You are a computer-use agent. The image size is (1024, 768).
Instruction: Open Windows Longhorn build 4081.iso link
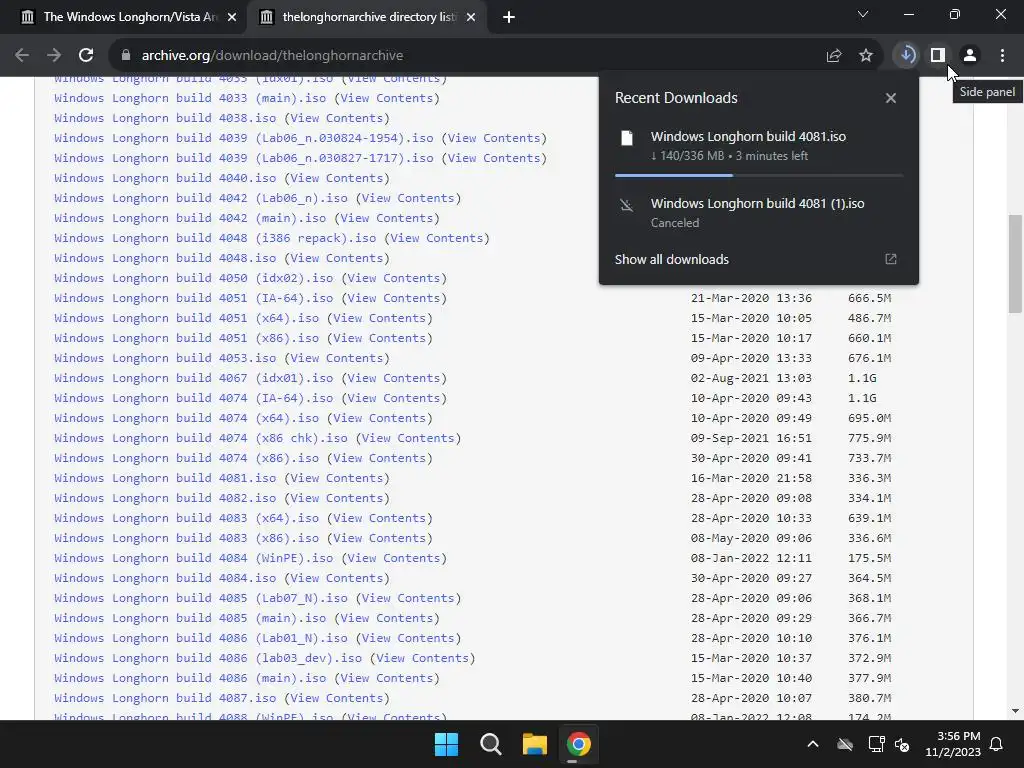pos(165,478)
